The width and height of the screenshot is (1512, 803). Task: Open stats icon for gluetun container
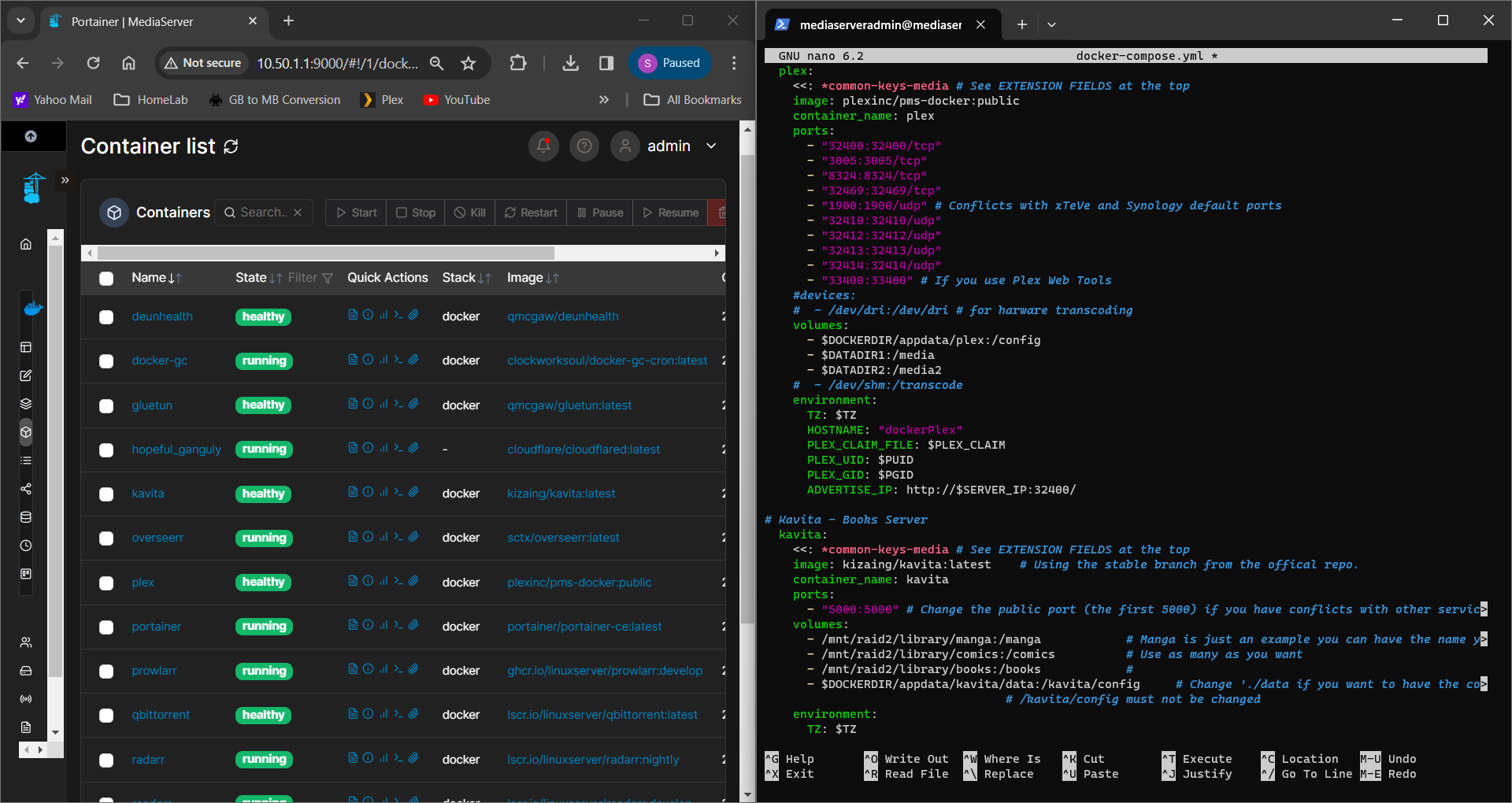(384, 404)
